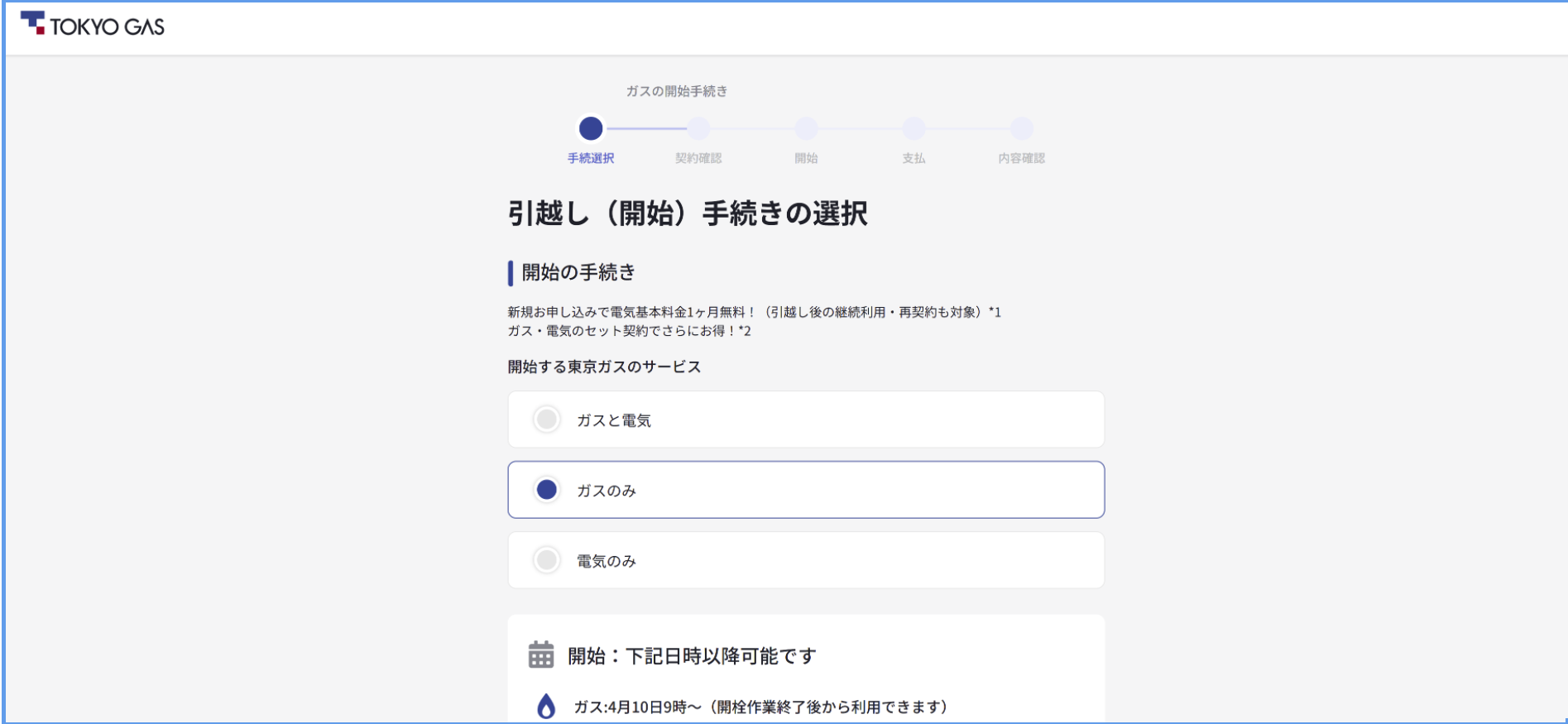Viewport: 1568px width, 724px height.
Task: Click the 手続選択 step circle
Action: tap(591, 128)
